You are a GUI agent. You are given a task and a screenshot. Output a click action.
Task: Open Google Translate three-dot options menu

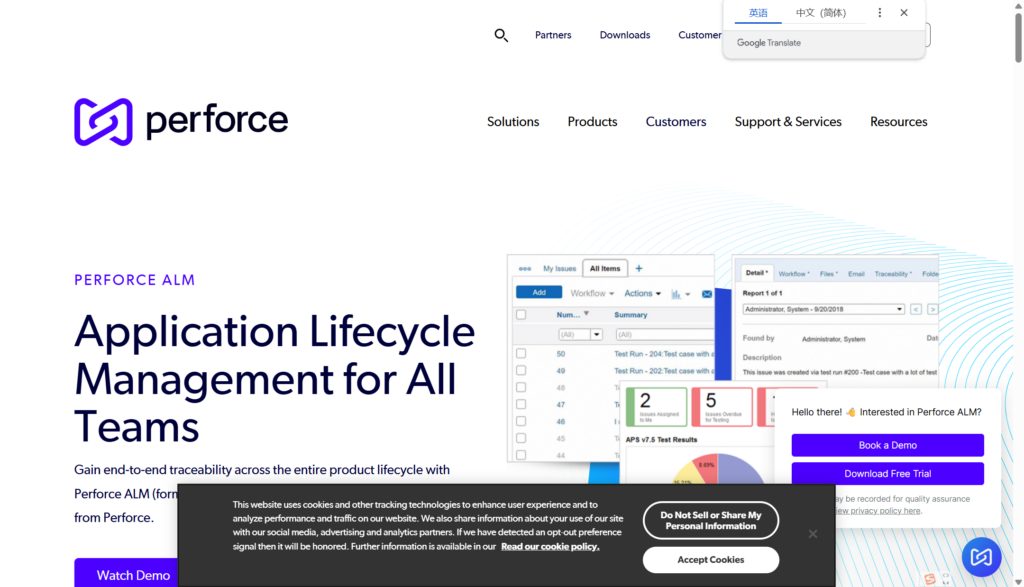(x=880, y=13)
